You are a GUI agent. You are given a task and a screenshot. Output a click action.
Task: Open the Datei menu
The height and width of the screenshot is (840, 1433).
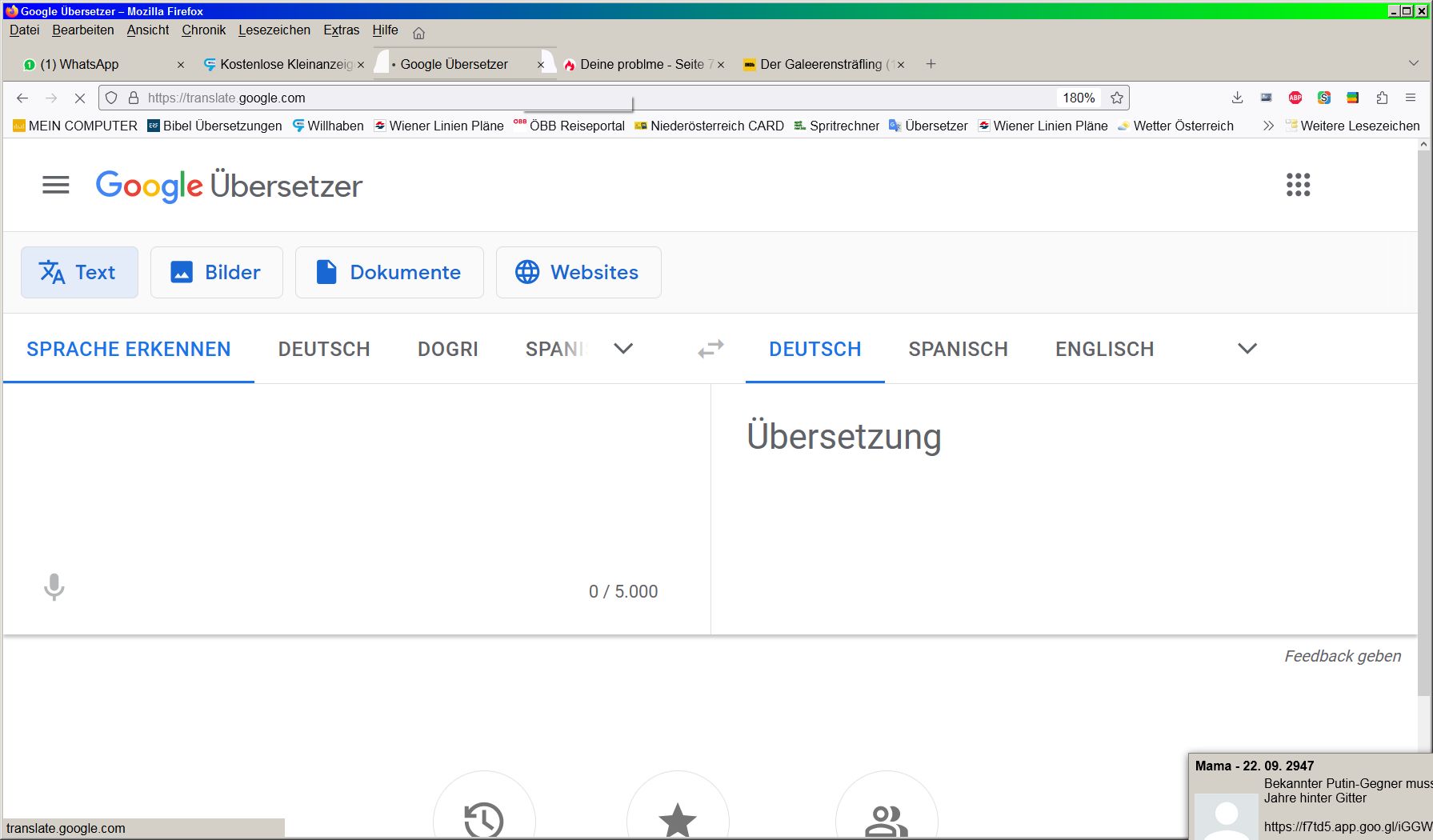pyautogui.click(x=24, y=30)
